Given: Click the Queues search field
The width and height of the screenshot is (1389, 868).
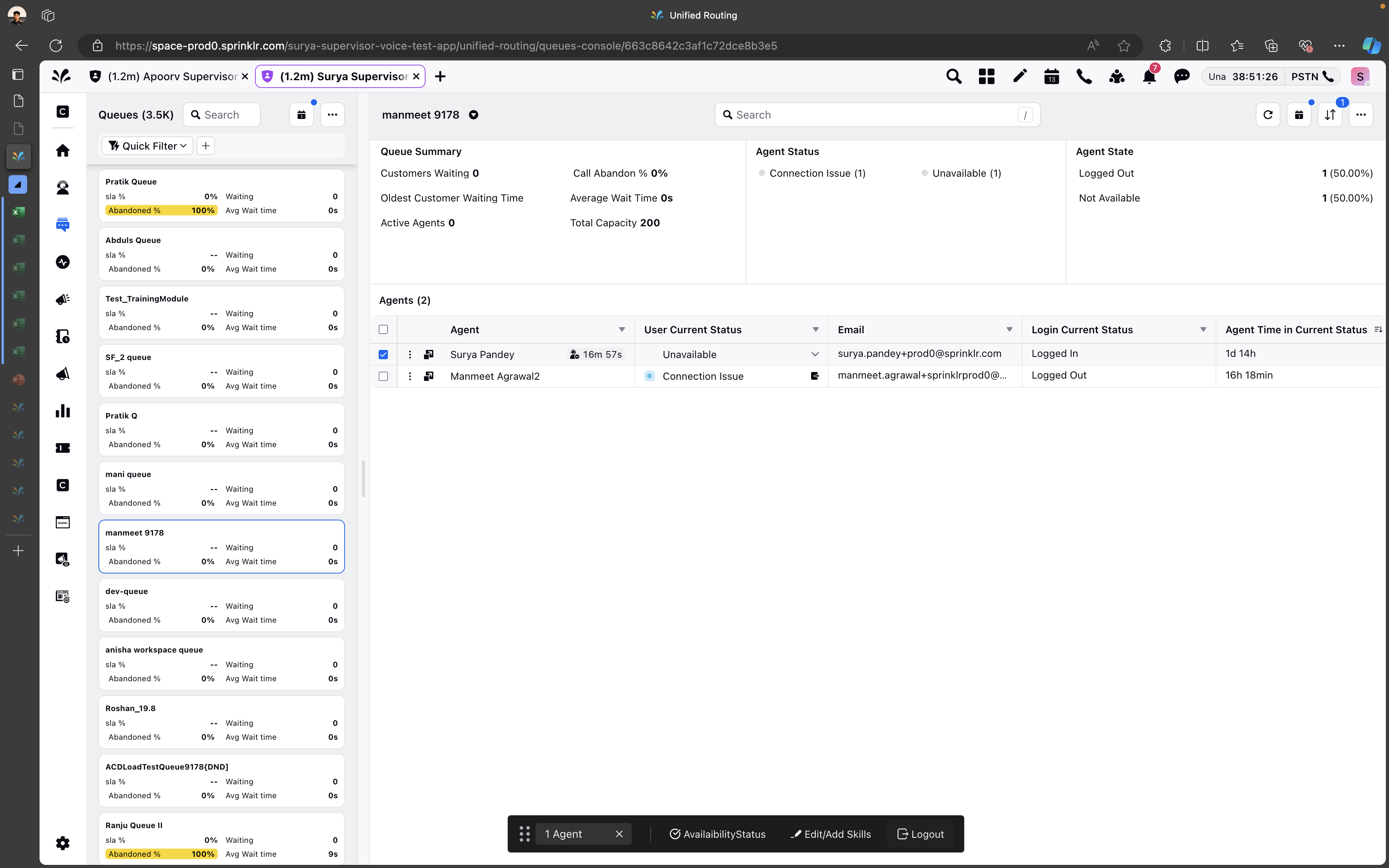Looking at the screenshot, I should tap(222, 115).
